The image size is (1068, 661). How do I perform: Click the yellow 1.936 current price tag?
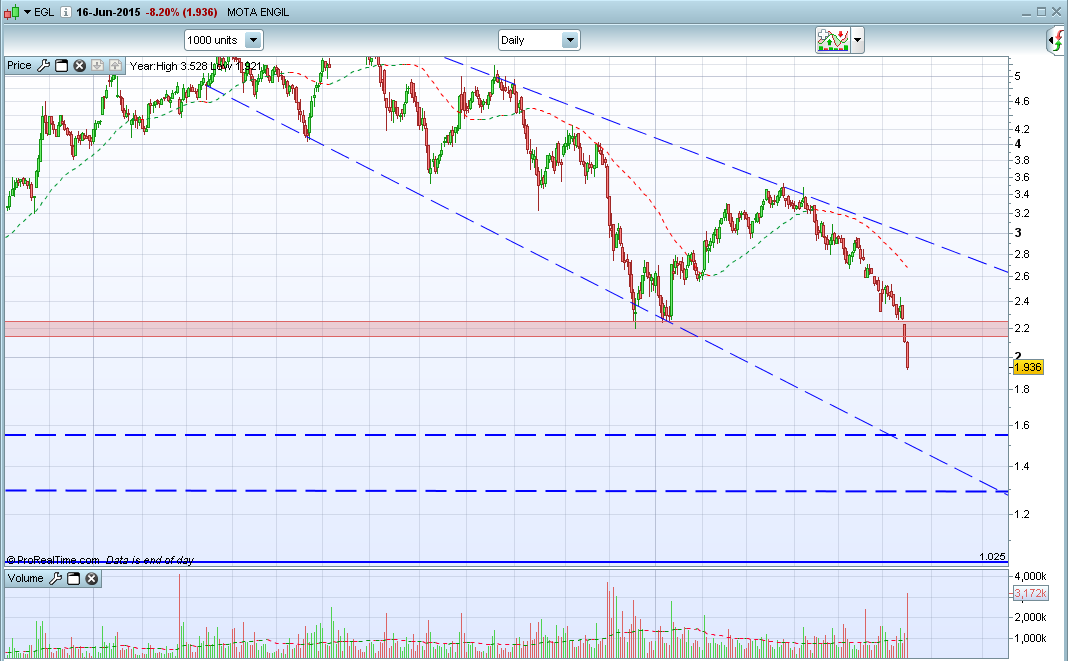[x=1027, y=367]
